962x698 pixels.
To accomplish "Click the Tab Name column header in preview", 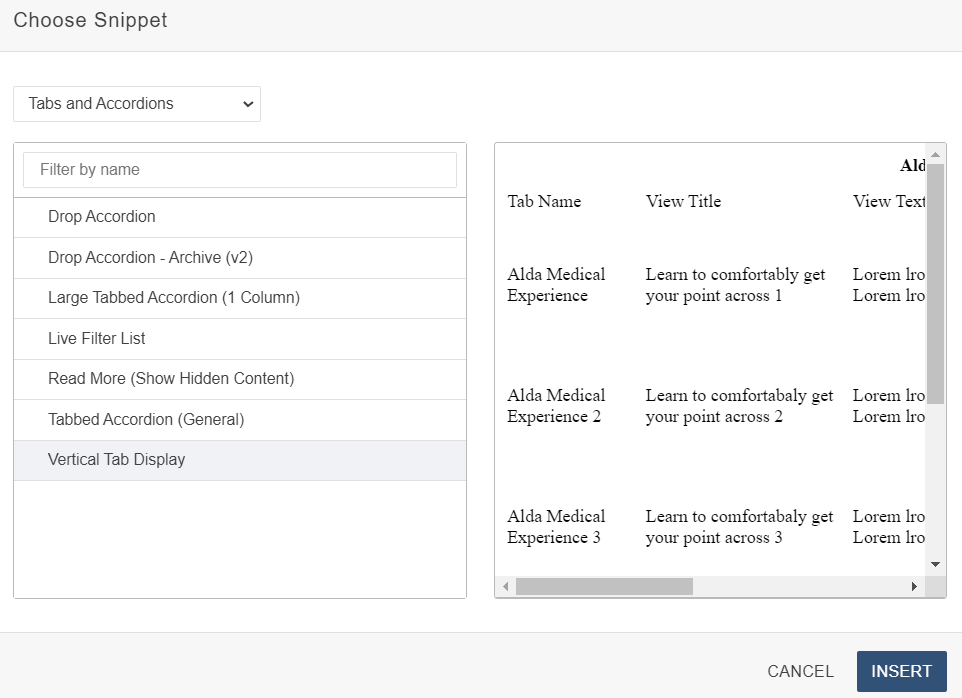I will pyautogui.click(x=544, y=202).
